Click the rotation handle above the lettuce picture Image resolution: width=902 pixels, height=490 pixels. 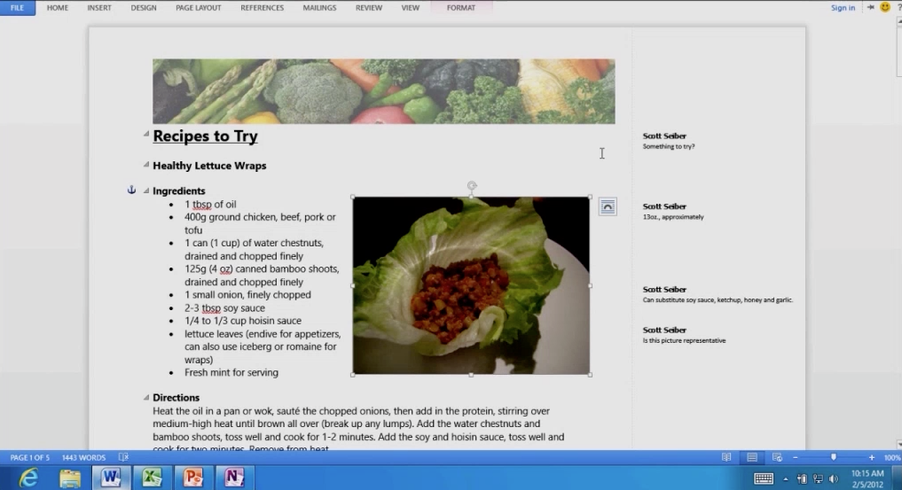click(472, 186)
